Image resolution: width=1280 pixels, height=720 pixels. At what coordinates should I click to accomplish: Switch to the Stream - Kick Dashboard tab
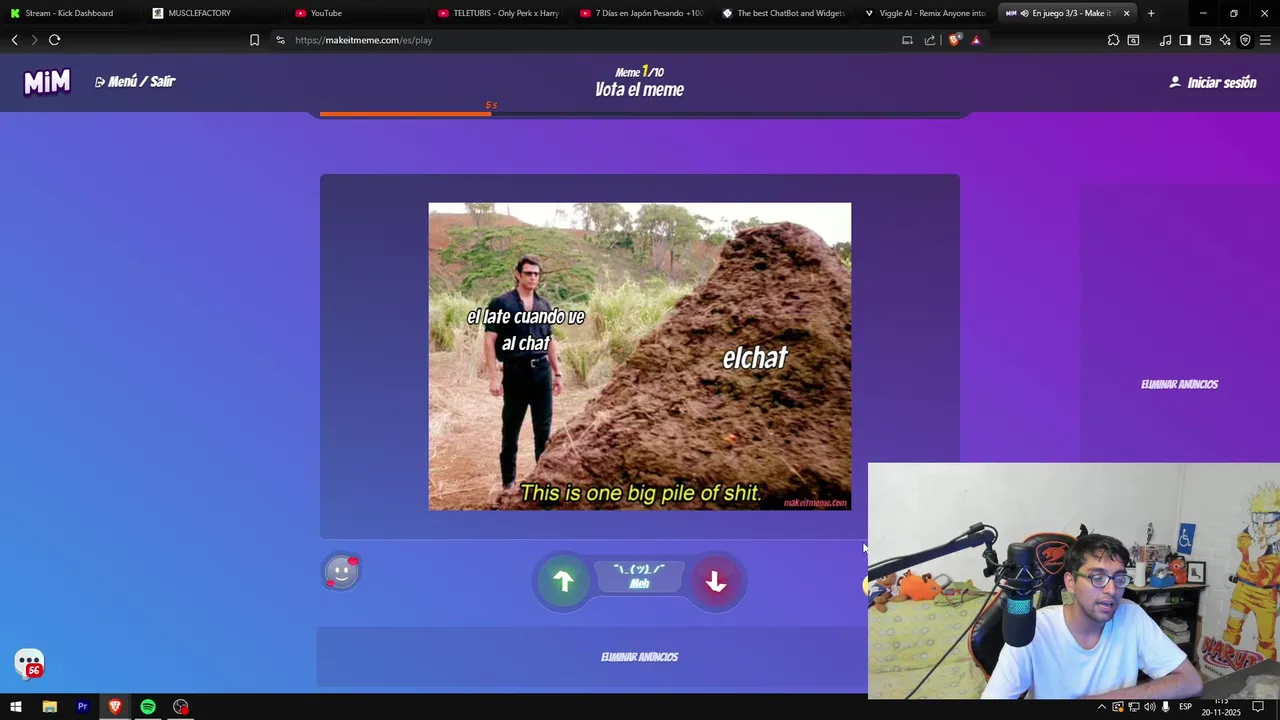coord(72,13)
